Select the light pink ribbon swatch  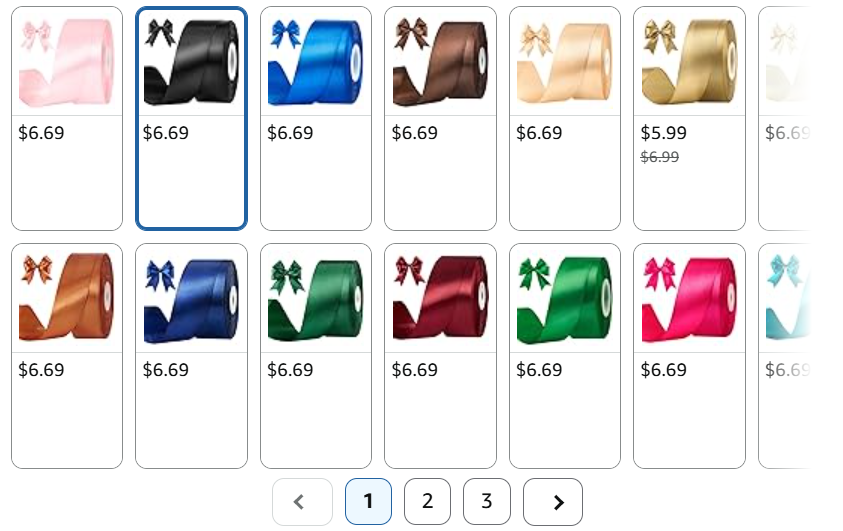click(x=67, y=118)
